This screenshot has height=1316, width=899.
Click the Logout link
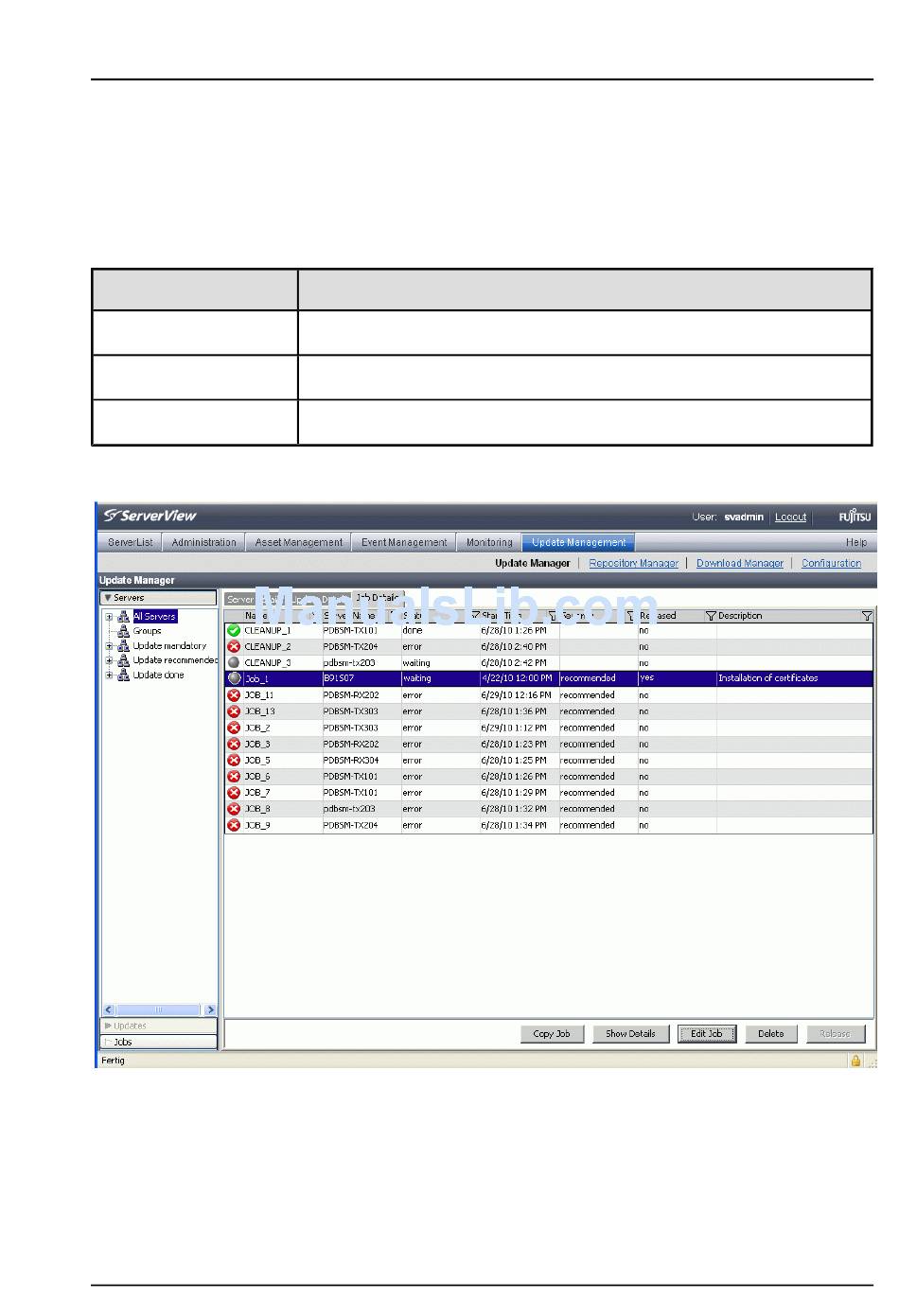pyautogui.click(x=790, y=517)
